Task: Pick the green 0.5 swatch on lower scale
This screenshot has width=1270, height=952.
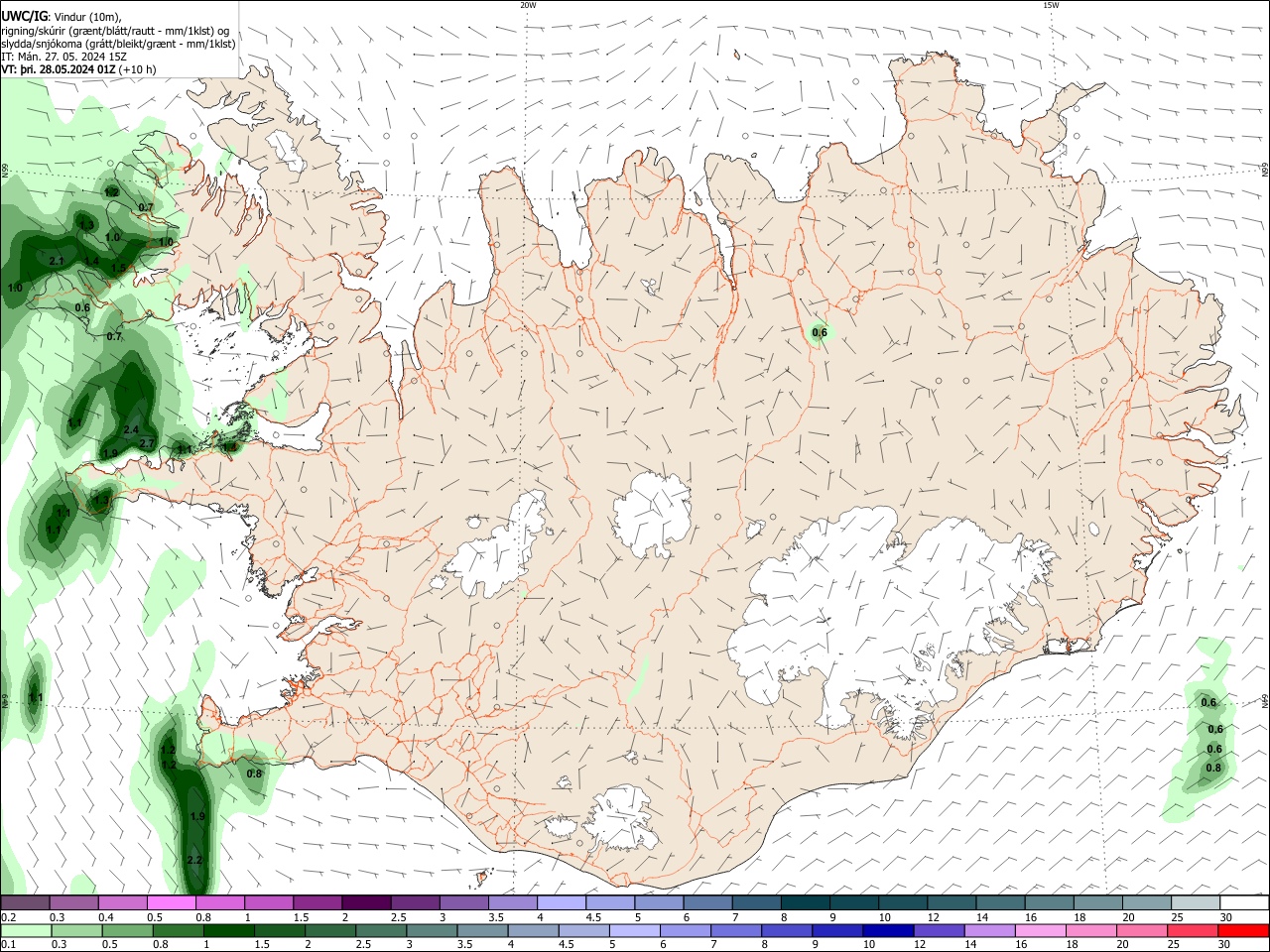Action: [x=127, y=930]
